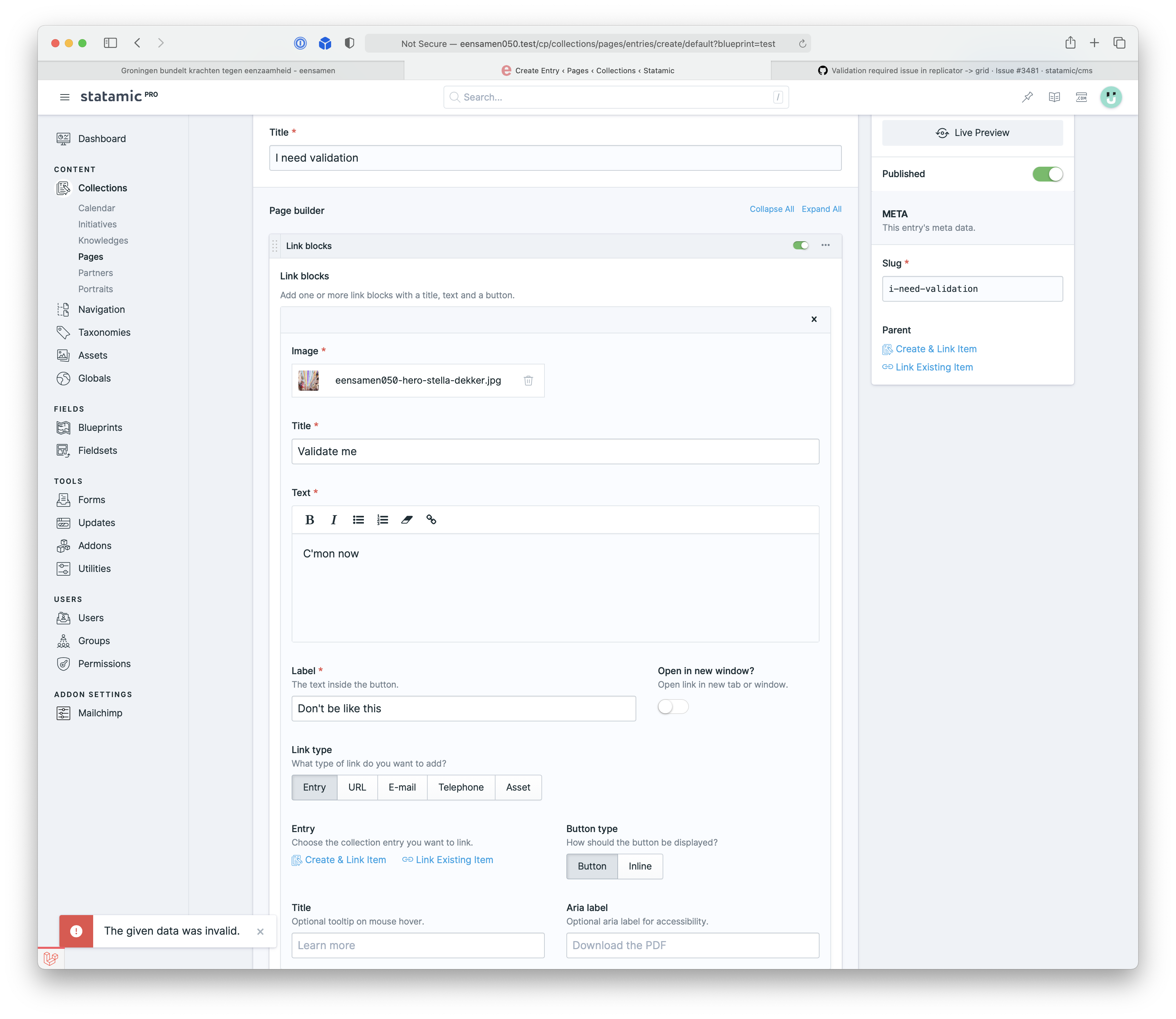Click the hero image thumbnail
Viewport: 1176px width, 1019px height.
(x=309, y=380)
